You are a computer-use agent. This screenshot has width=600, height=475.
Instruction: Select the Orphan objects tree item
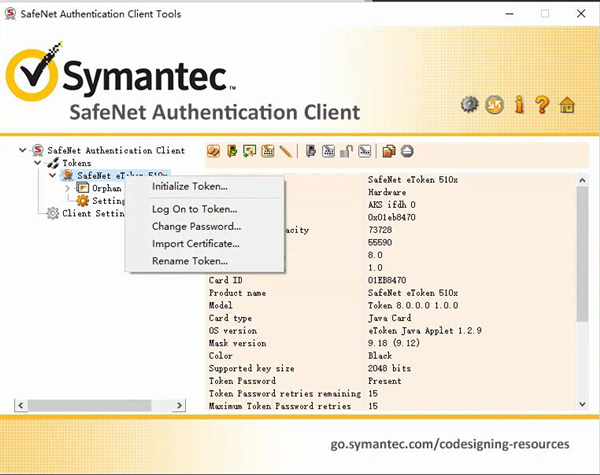tap(107, 188)
